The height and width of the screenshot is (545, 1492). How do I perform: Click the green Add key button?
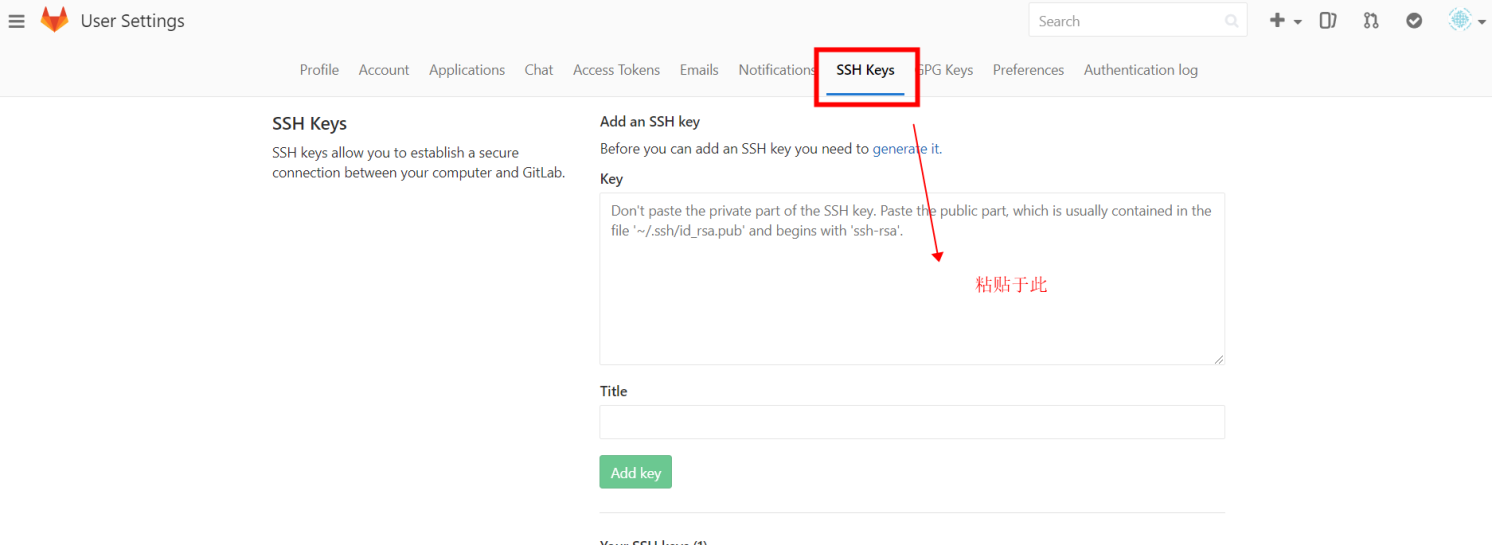pyautogui.click(x=636, y=472)
